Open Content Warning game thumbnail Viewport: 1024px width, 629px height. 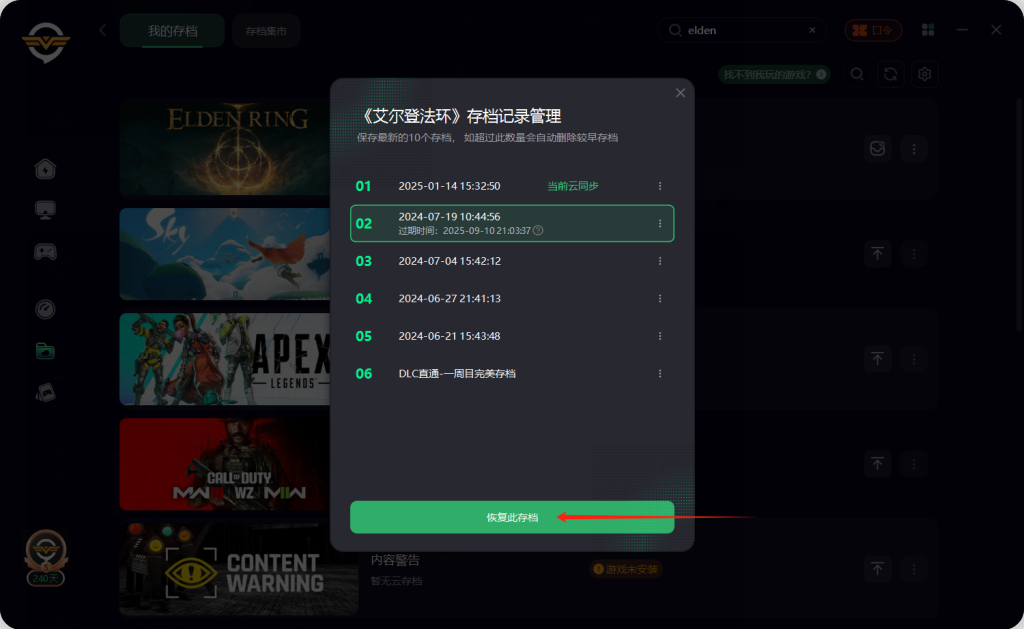[x=238, y=570]
